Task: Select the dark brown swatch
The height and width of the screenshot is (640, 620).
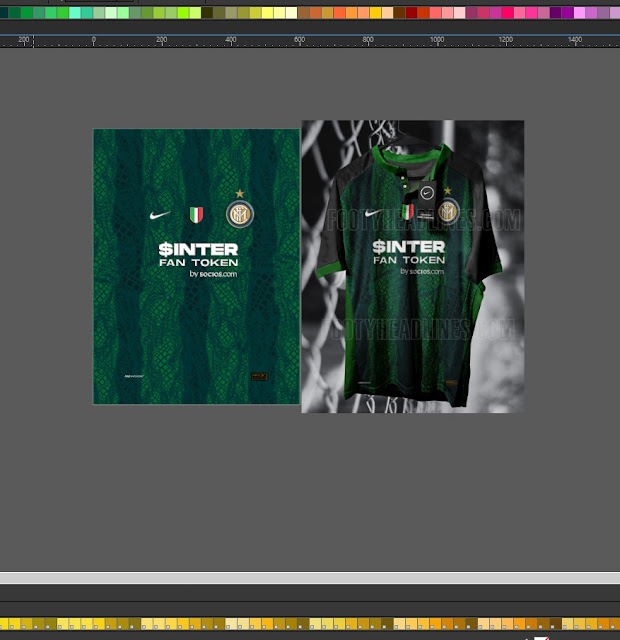Action: [x=400, y=13]
